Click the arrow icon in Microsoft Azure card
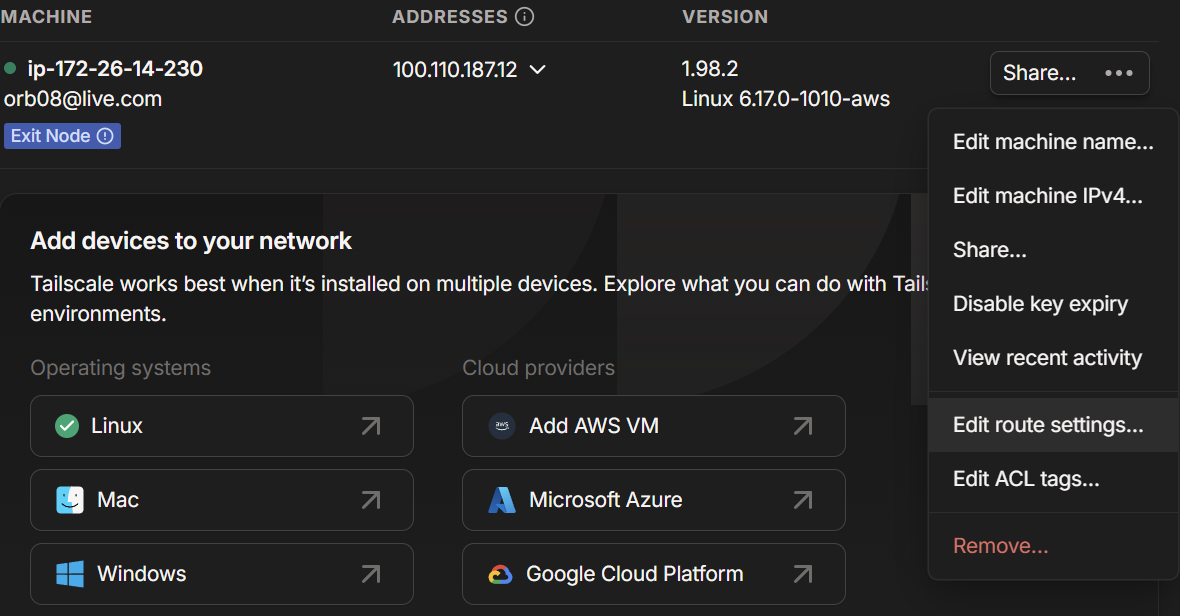 pos(802,500)
